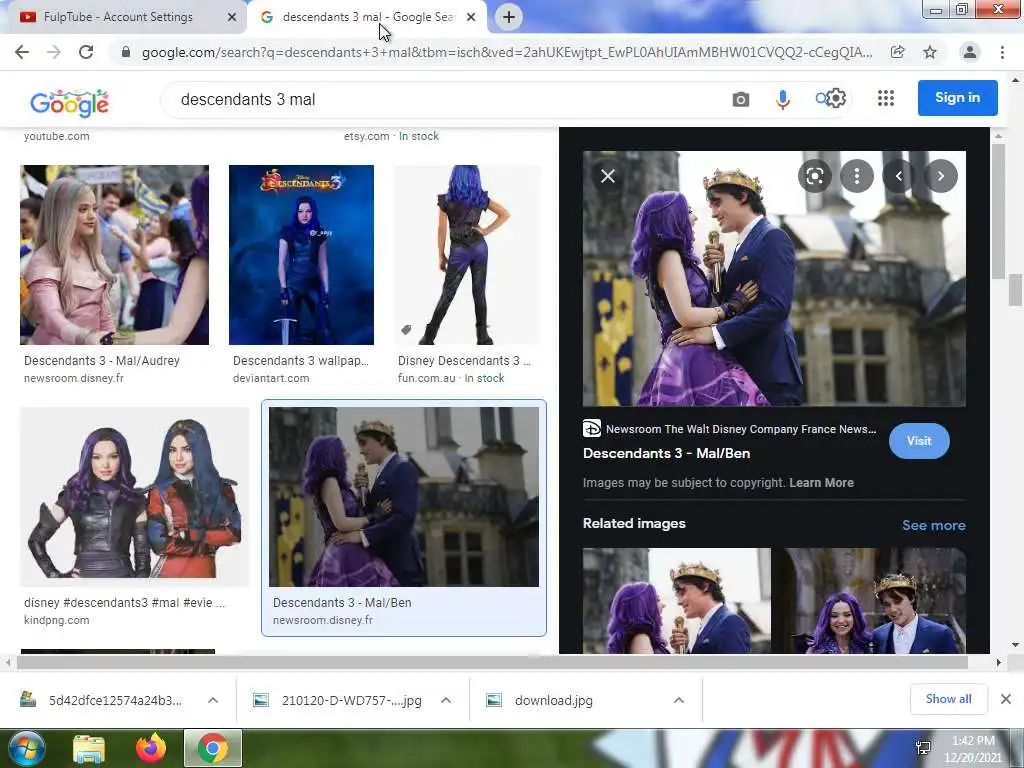Select descendants 3 mal Google tab

[x=367, y=18]
